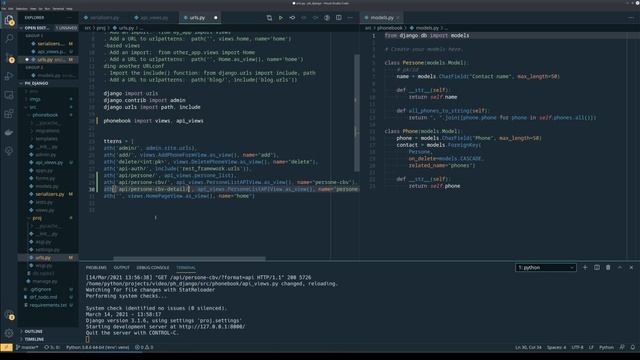This screenshot has width=640, height=360.
Task: Switch to the serializers.py editor tab
Action: tap(104, 18)
